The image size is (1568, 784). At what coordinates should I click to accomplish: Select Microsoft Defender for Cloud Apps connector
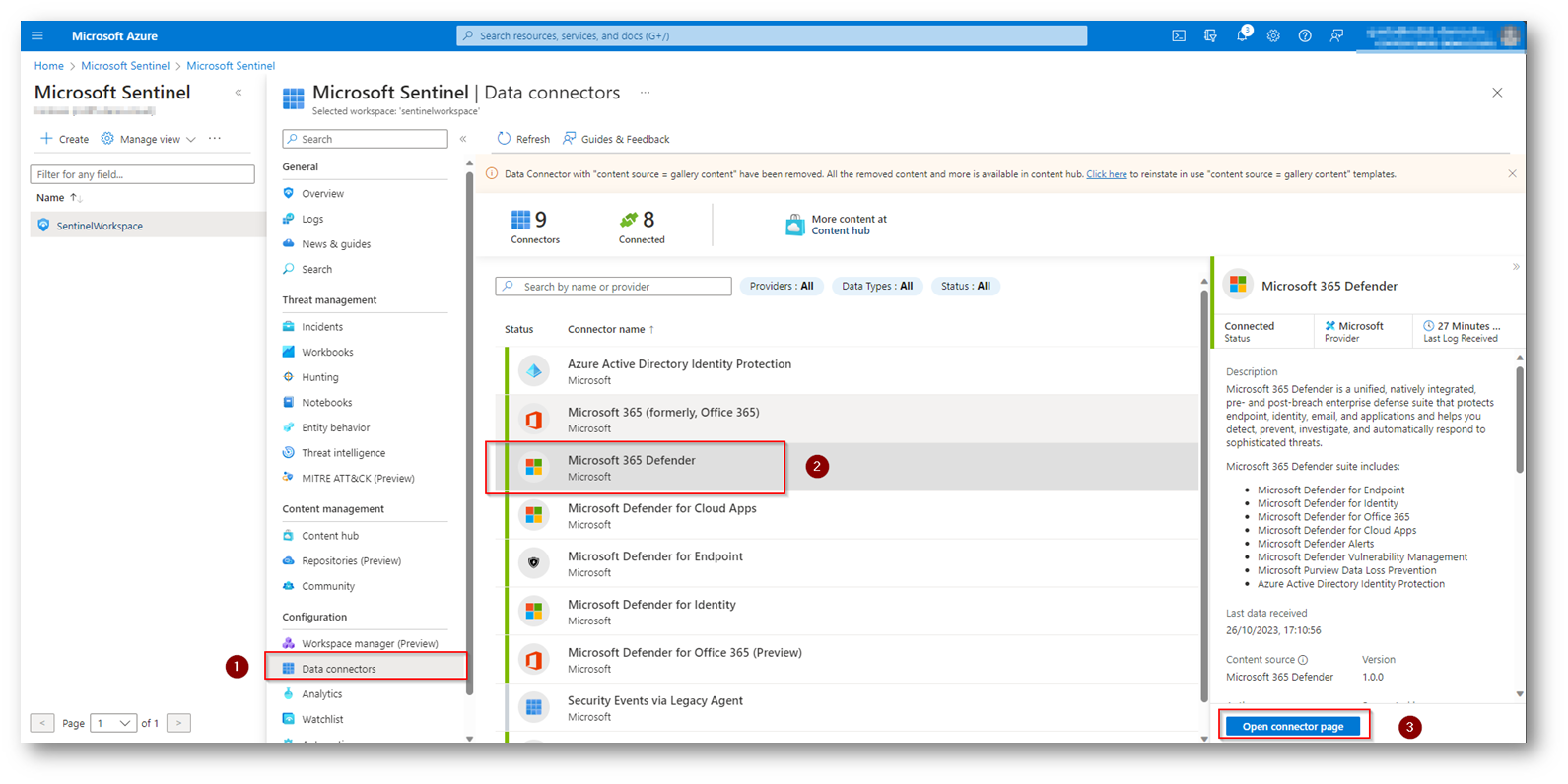[852, 516]
